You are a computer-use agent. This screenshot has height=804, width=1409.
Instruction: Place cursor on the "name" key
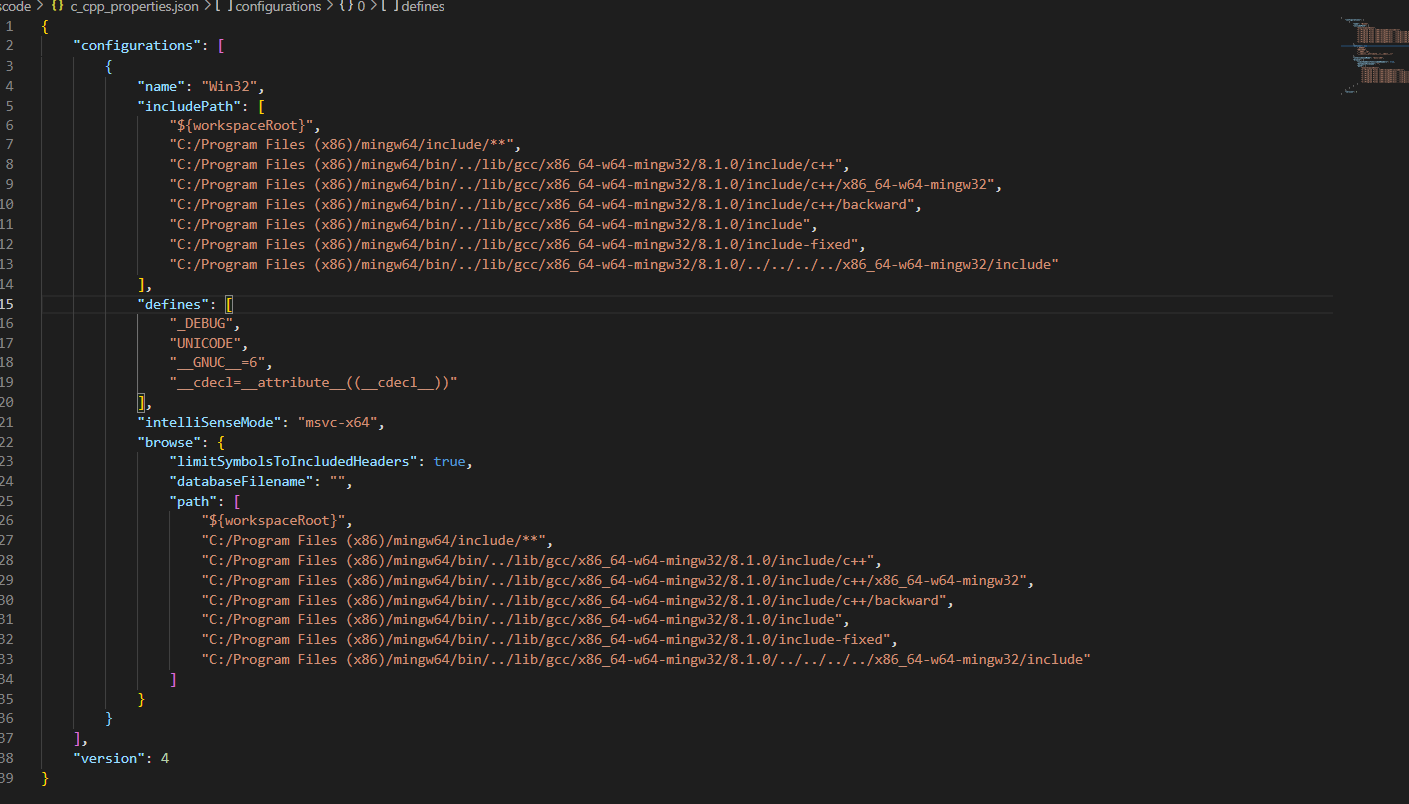(161, 85)
